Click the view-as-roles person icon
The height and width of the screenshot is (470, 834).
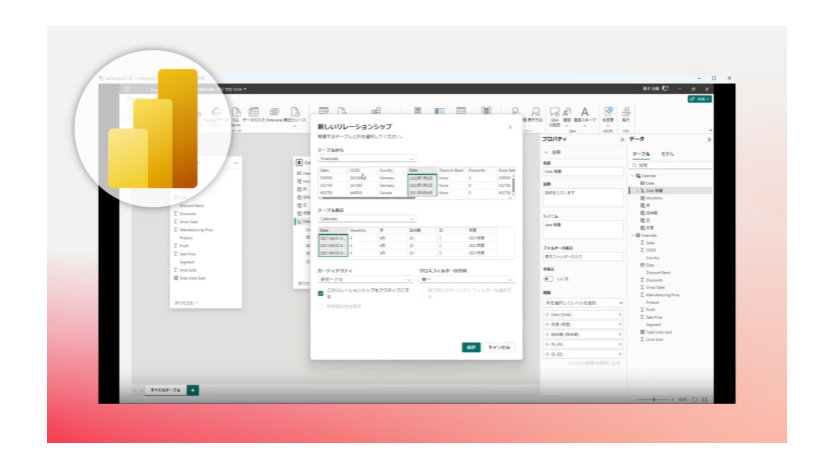click(x=535, y=114)
